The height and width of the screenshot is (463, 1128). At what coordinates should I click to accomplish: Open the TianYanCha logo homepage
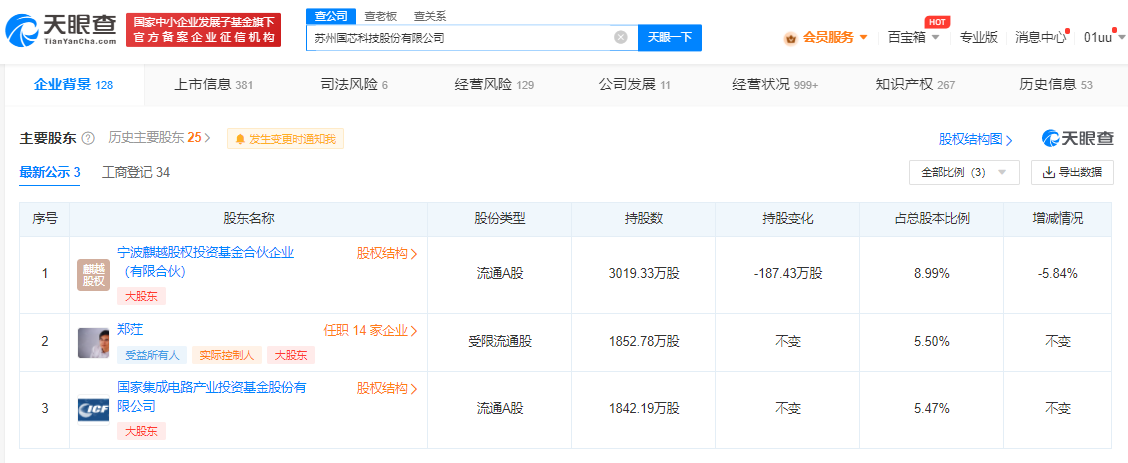tap(60, 30)
